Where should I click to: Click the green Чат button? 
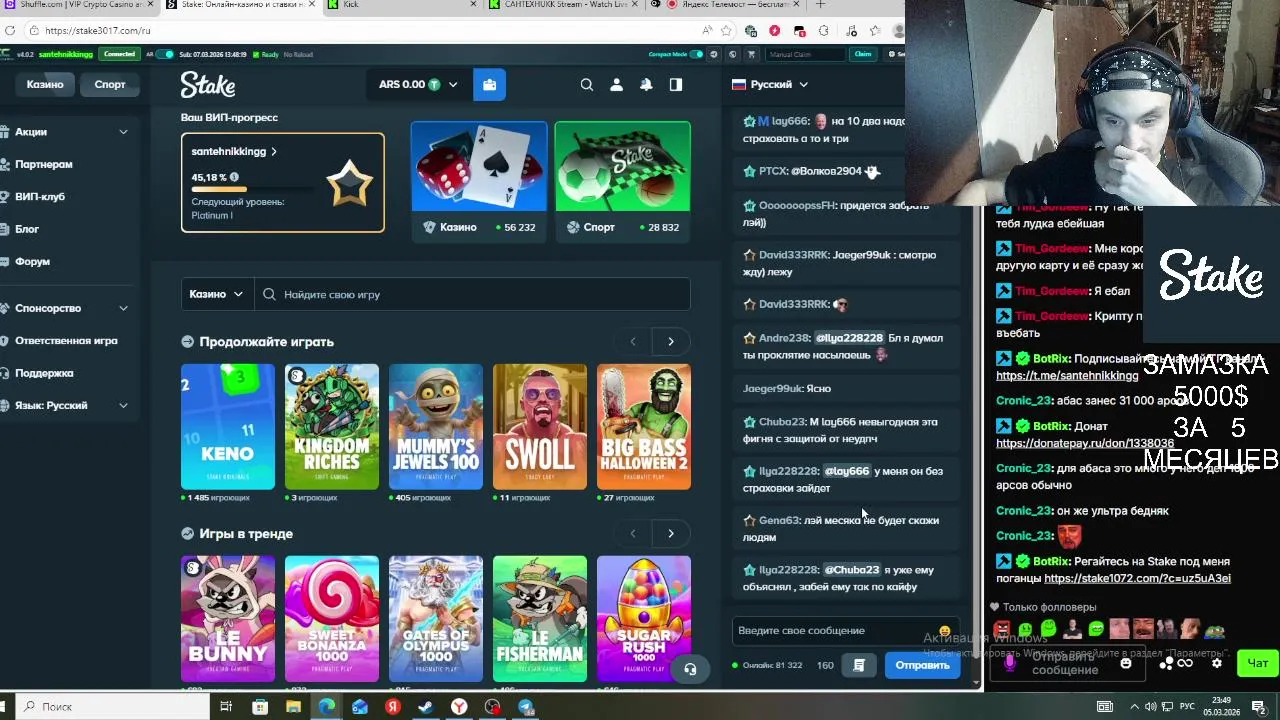1257,663
